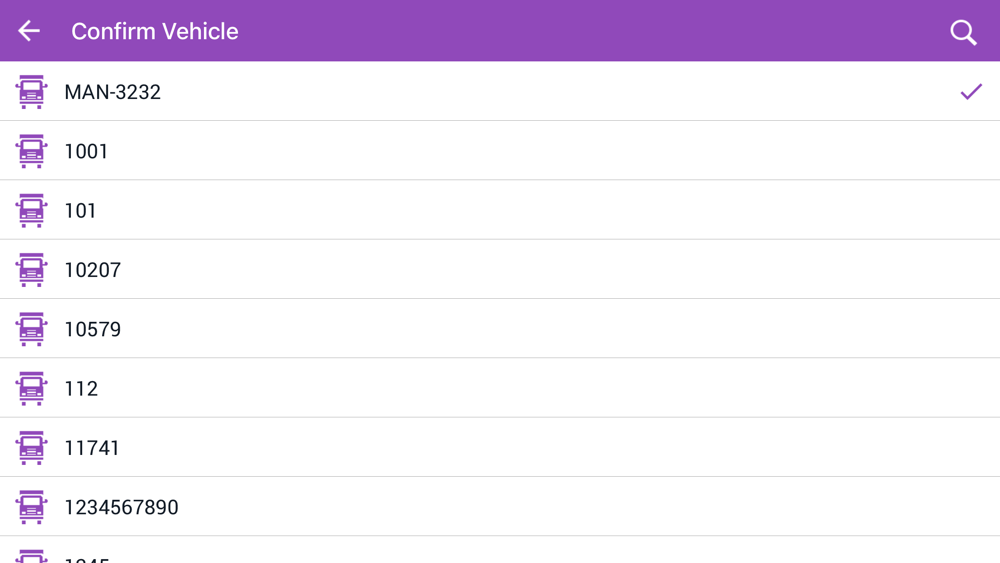This screenshot has height=563, width=1000.
Task: Select vehicle 1234567890
Action: pyautogui.click(x=121, y=507)
